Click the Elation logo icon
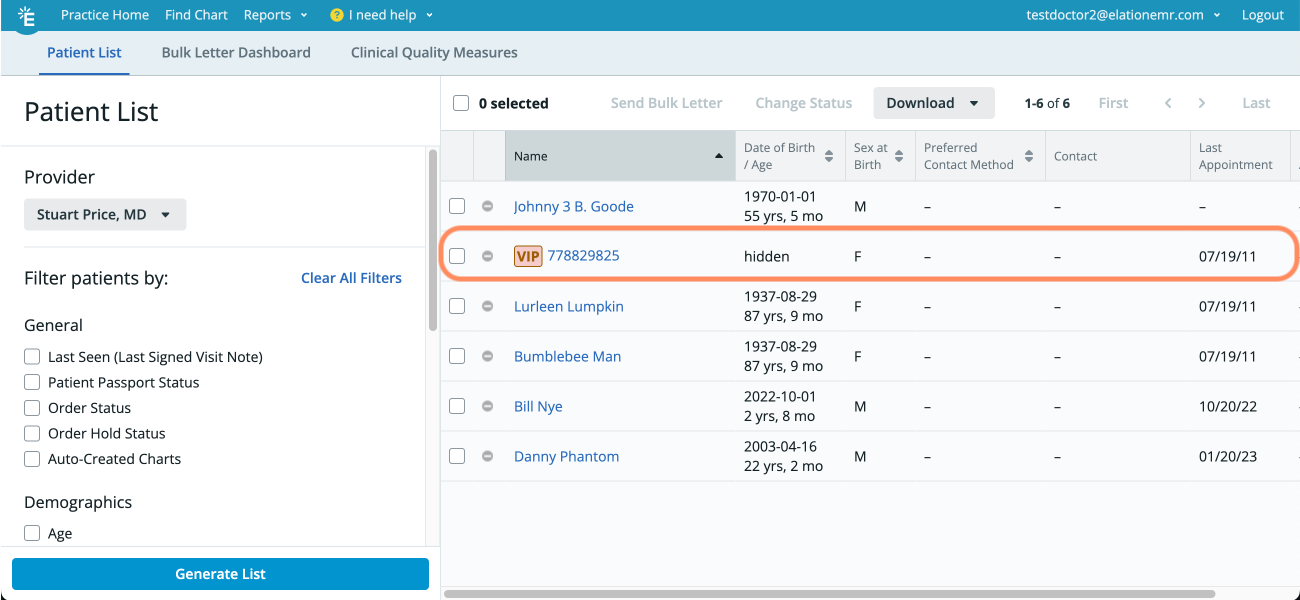The height and width of the screenshot is (600, 1300). [26, 16]
